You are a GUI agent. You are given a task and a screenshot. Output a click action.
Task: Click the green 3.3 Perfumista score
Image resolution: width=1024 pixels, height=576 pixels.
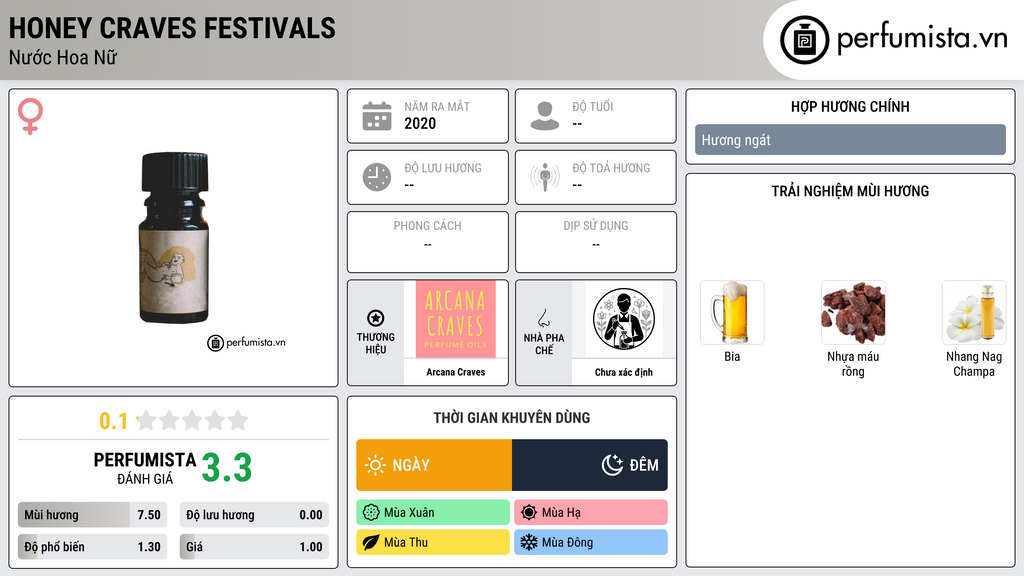click(227, 468)
